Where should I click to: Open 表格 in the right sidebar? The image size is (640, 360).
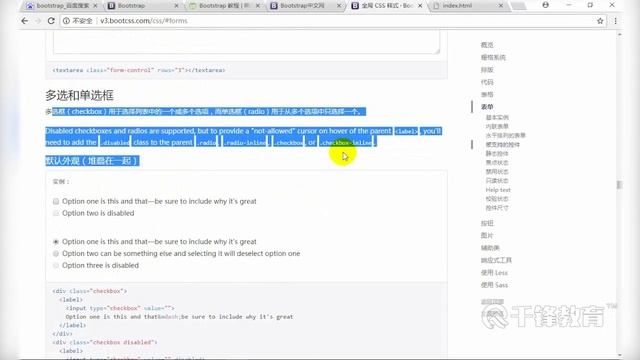click(487, 94)
